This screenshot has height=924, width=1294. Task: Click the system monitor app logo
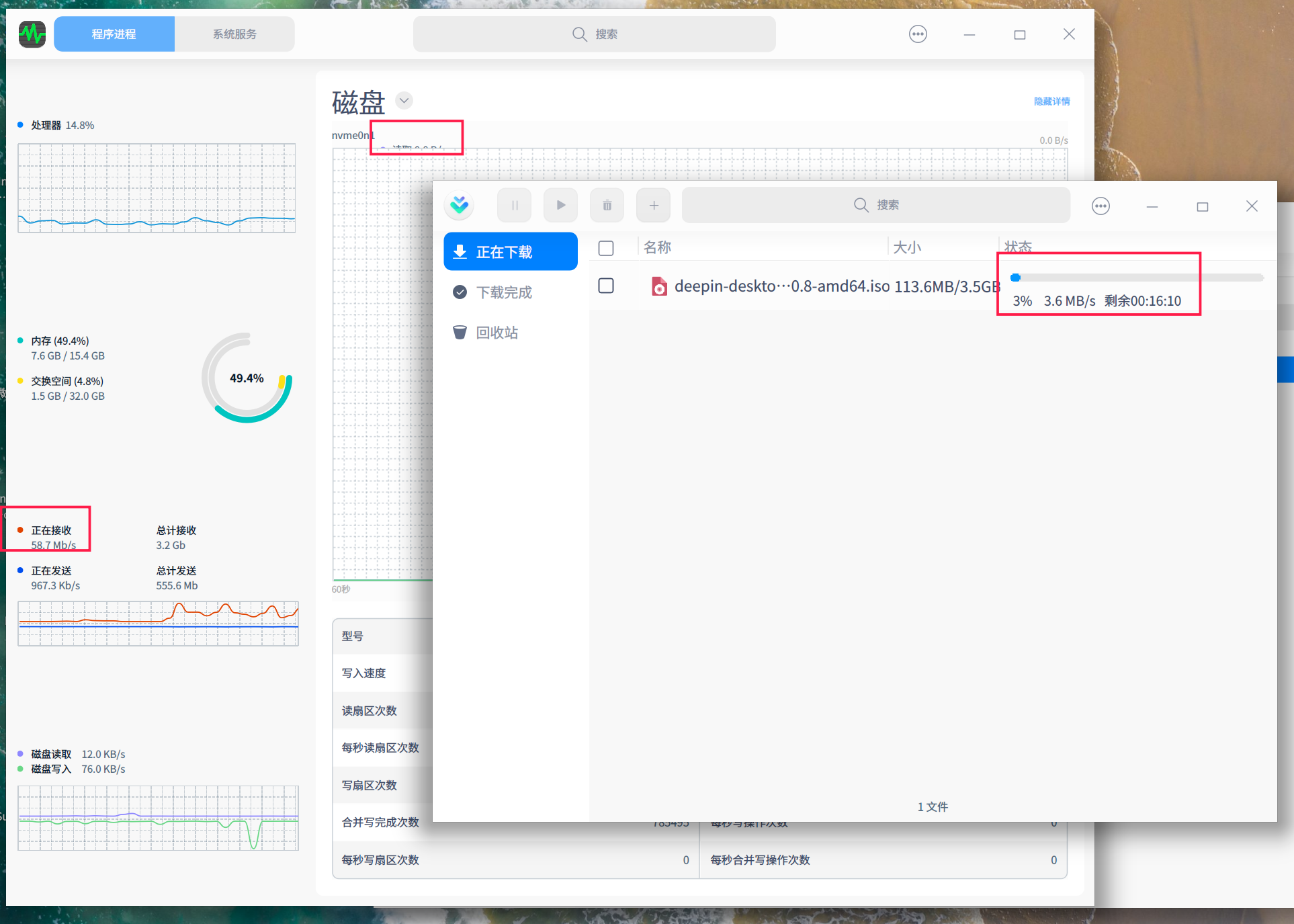pos(32,34)
